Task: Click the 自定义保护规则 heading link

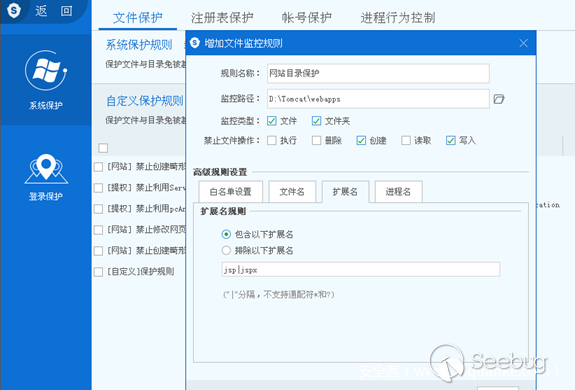Action: 145,101
